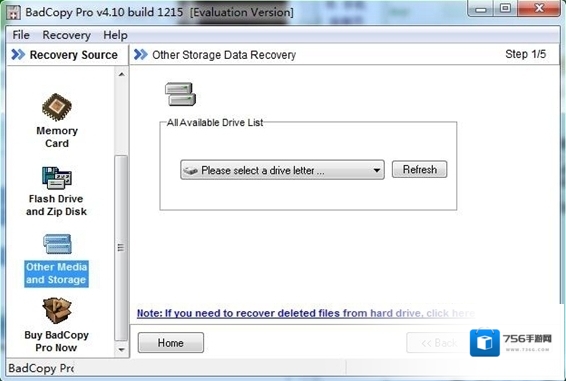Click the 'Other Media and Storage' highlighted label
566x381 pixels.
(56, 273)
